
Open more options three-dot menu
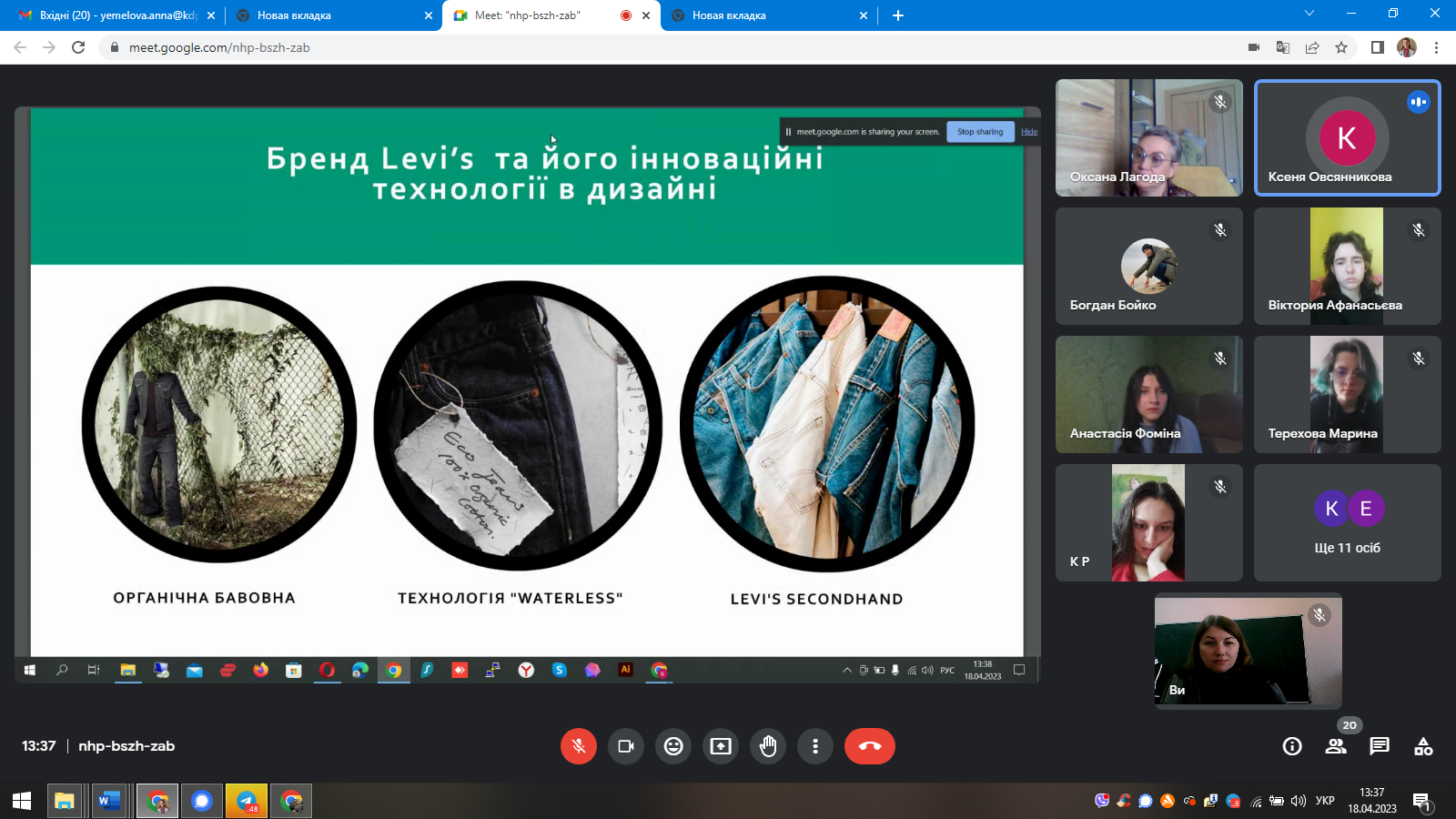815,746
